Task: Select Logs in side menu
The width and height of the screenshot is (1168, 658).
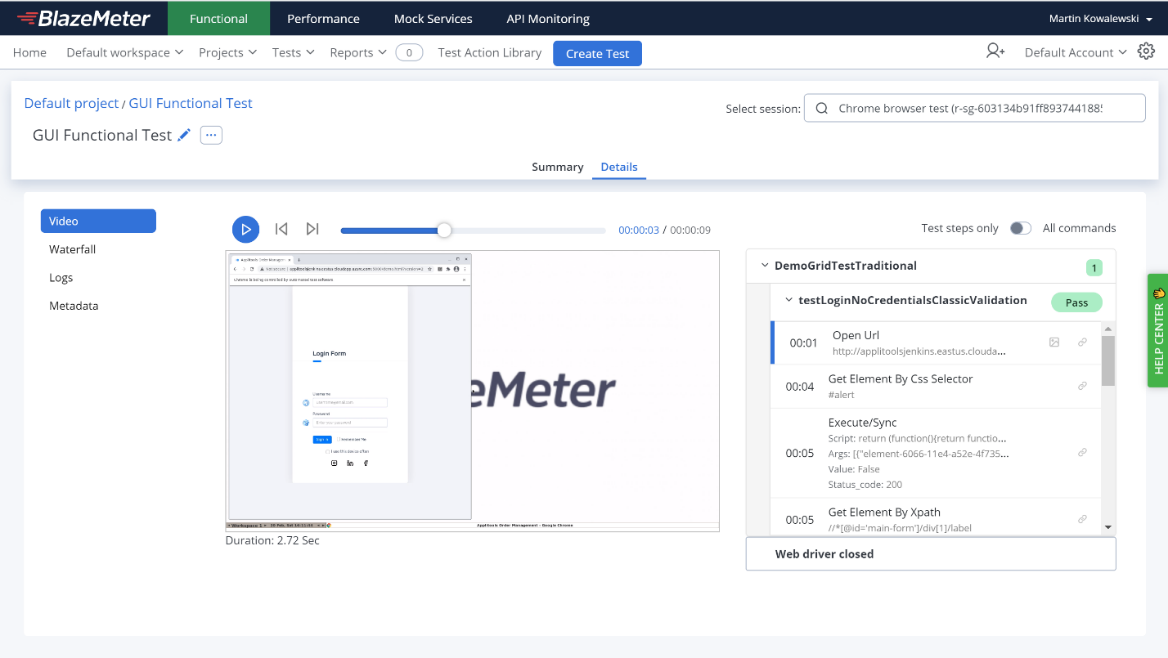Action: click(61, 277)
